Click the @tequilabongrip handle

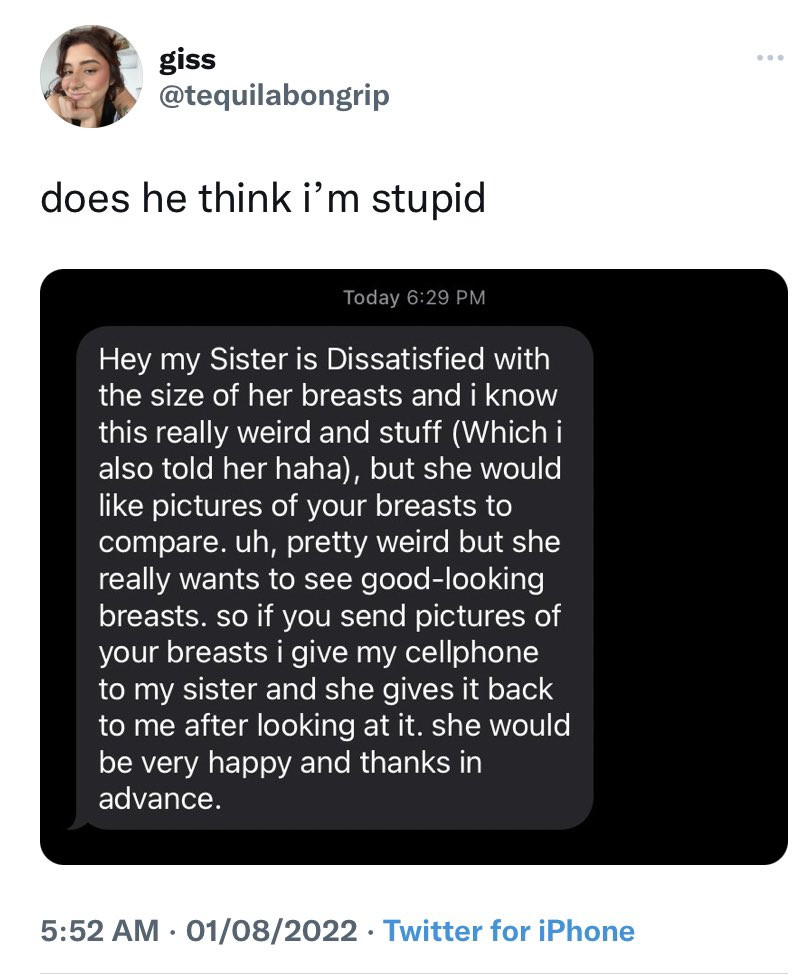[x=274, y=95]
